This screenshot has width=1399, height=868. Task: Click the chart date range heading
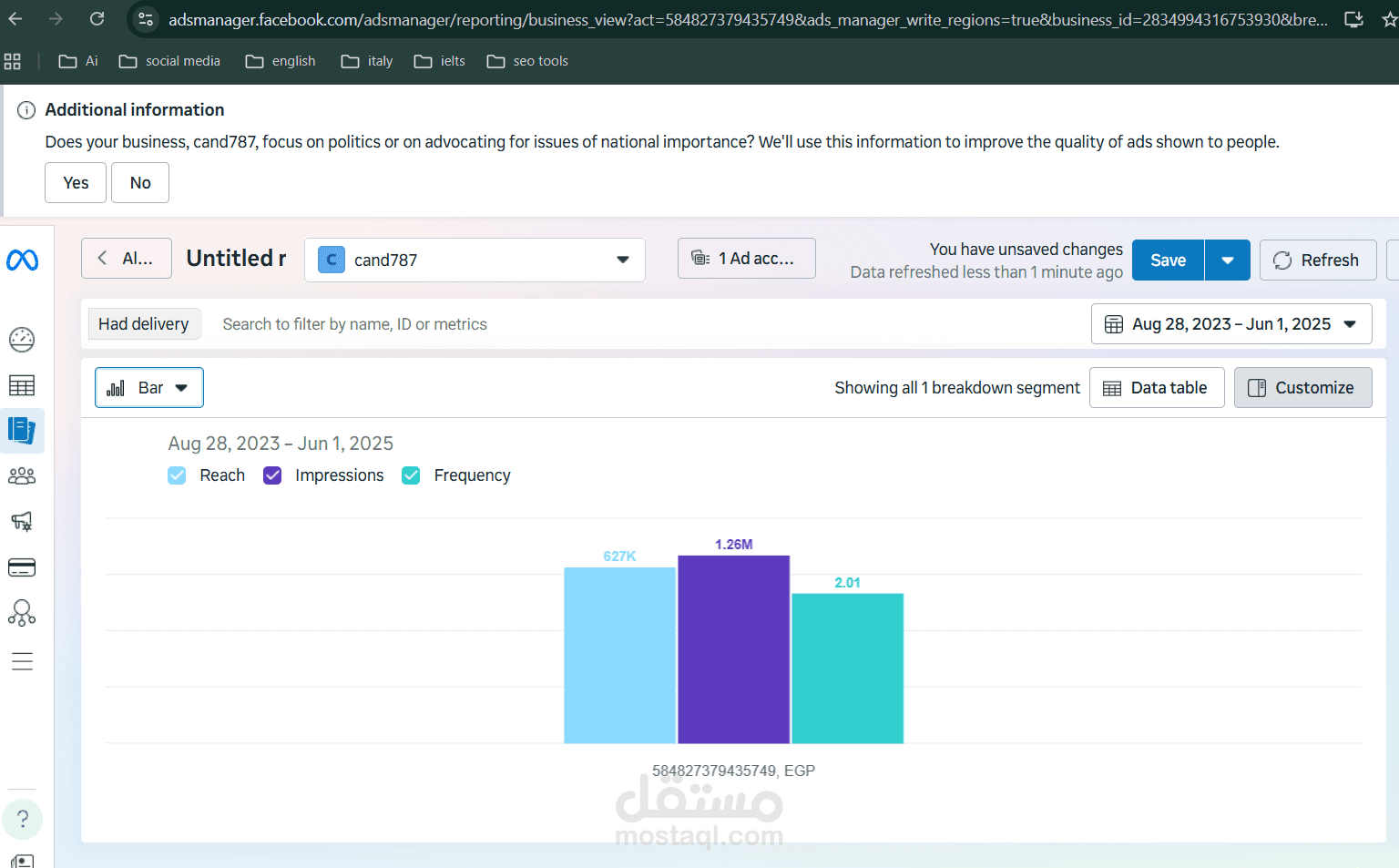(281, 444)
